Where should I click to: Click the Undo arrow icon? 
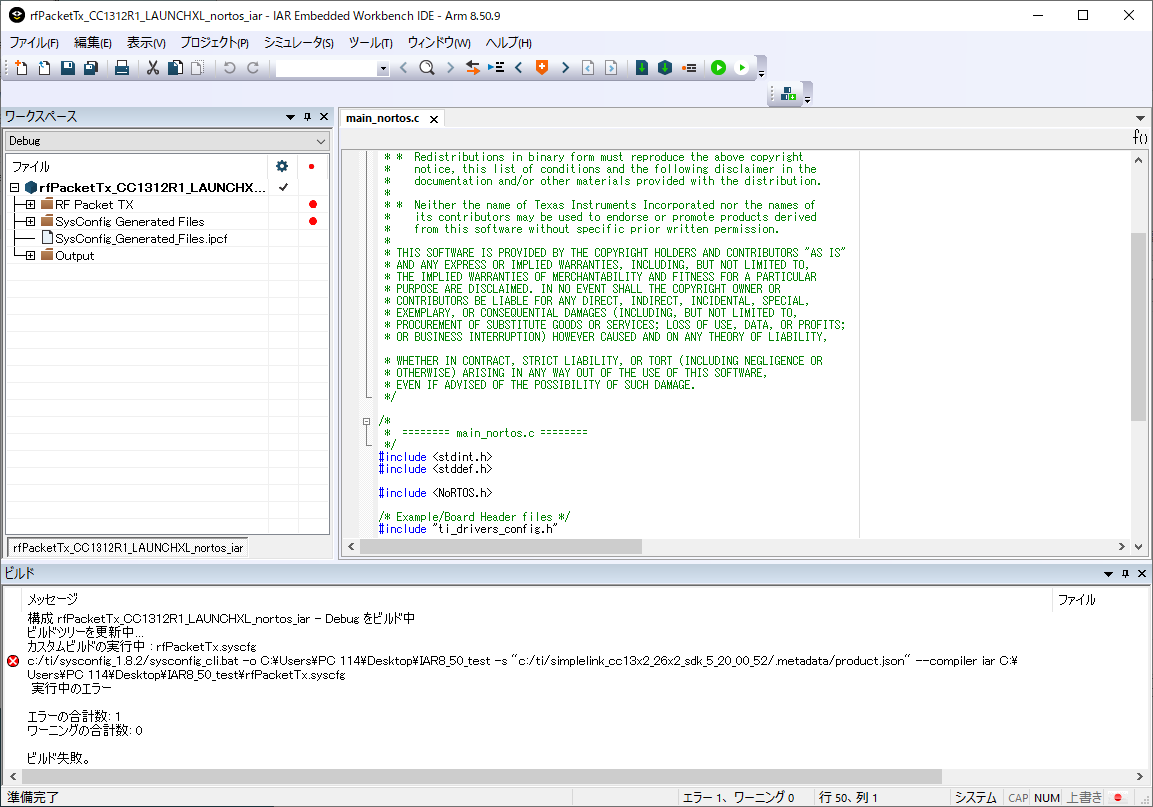point(229,68)
